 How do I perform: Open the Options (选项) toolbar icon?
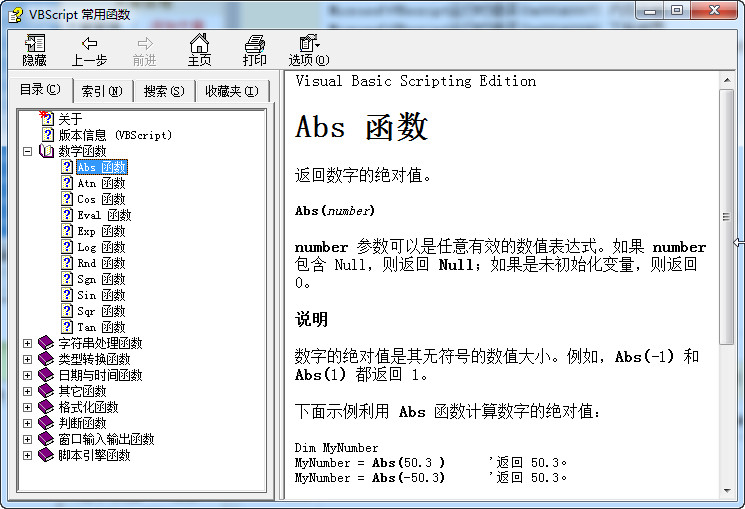click(309, 43)
